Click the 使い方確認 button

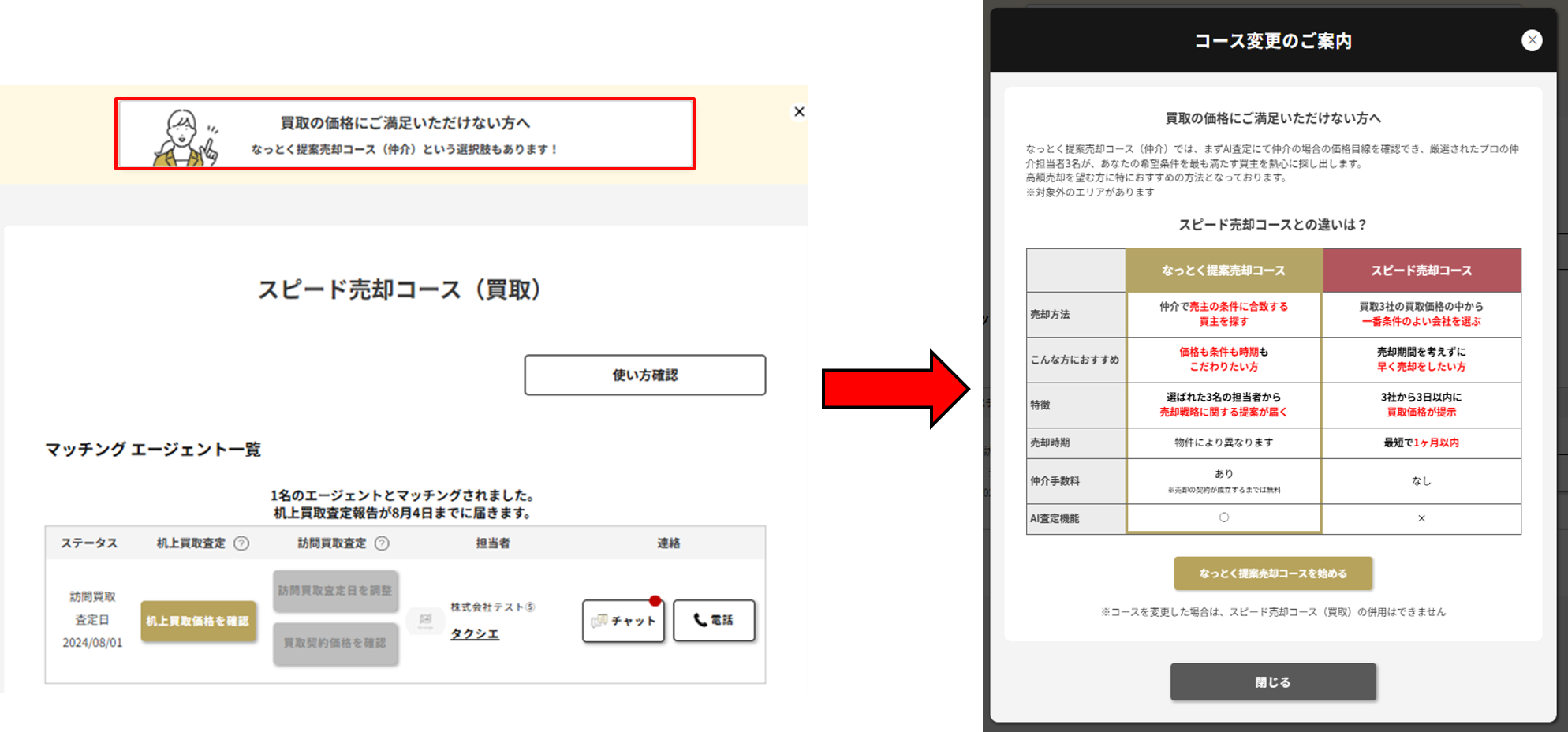point(644,375)
